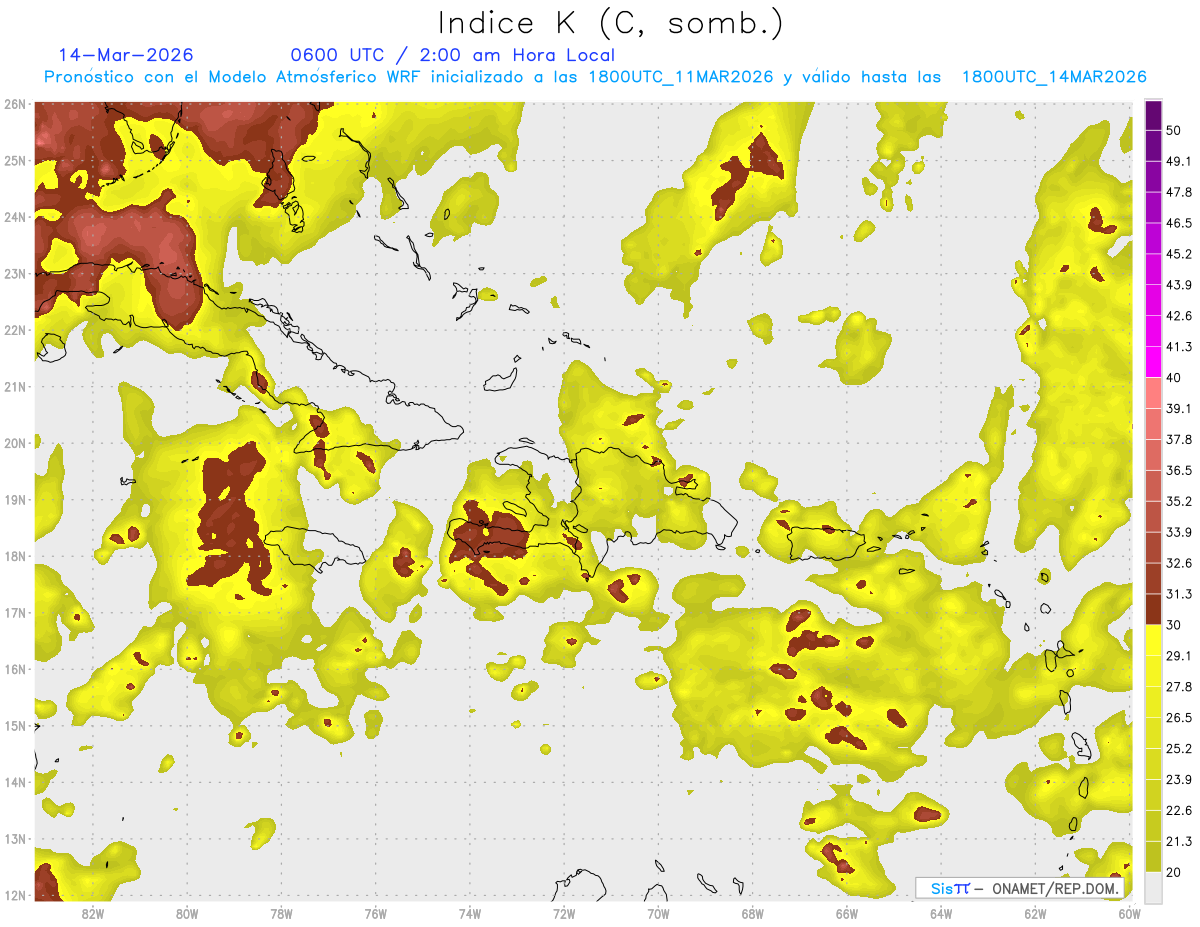
Task: Click the '36.5' color scale label
Action: click(x=1178, y=470)
